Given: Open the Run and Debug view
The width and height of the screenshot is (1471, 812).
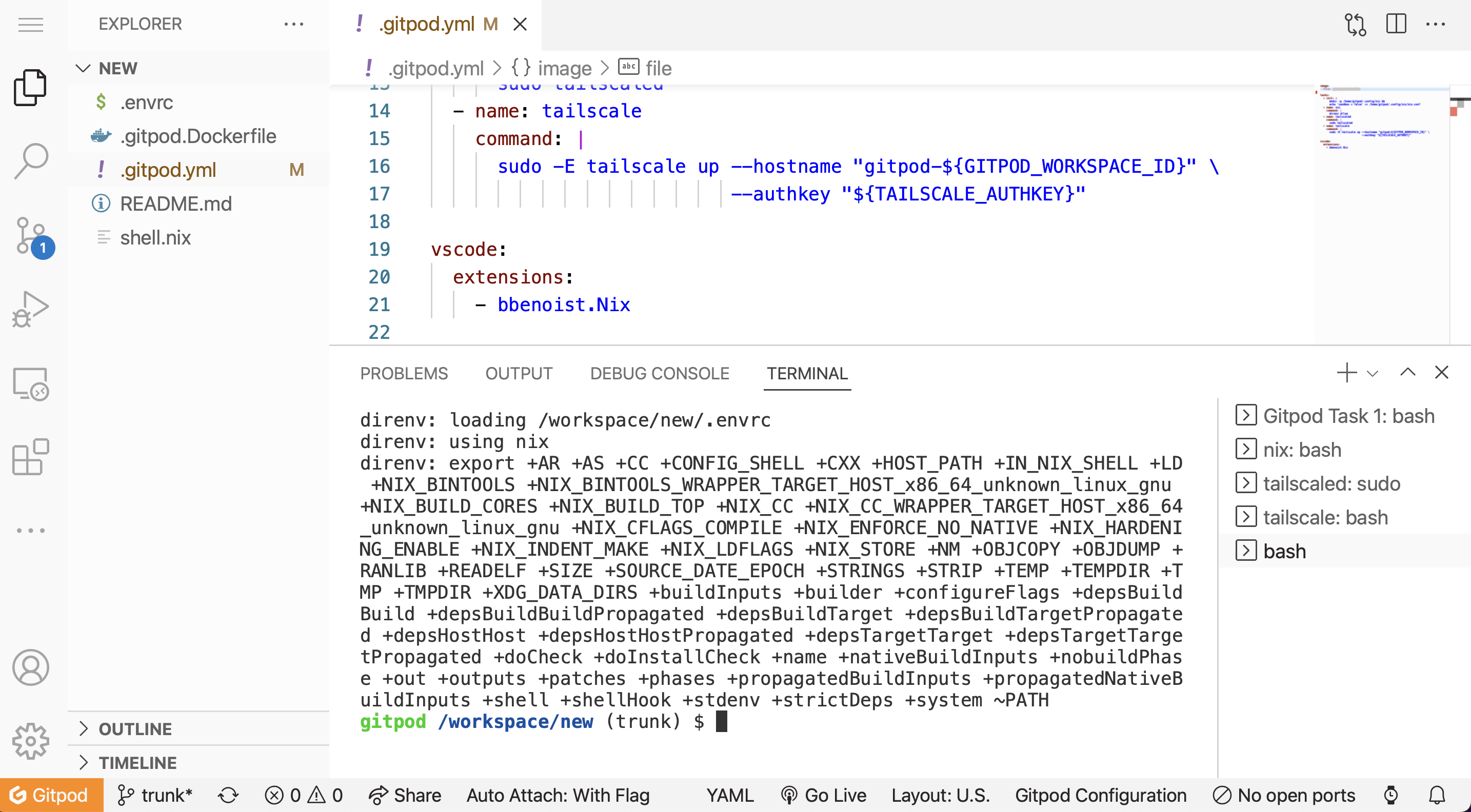Looking at the screenshot, I should tap(31, 309).
